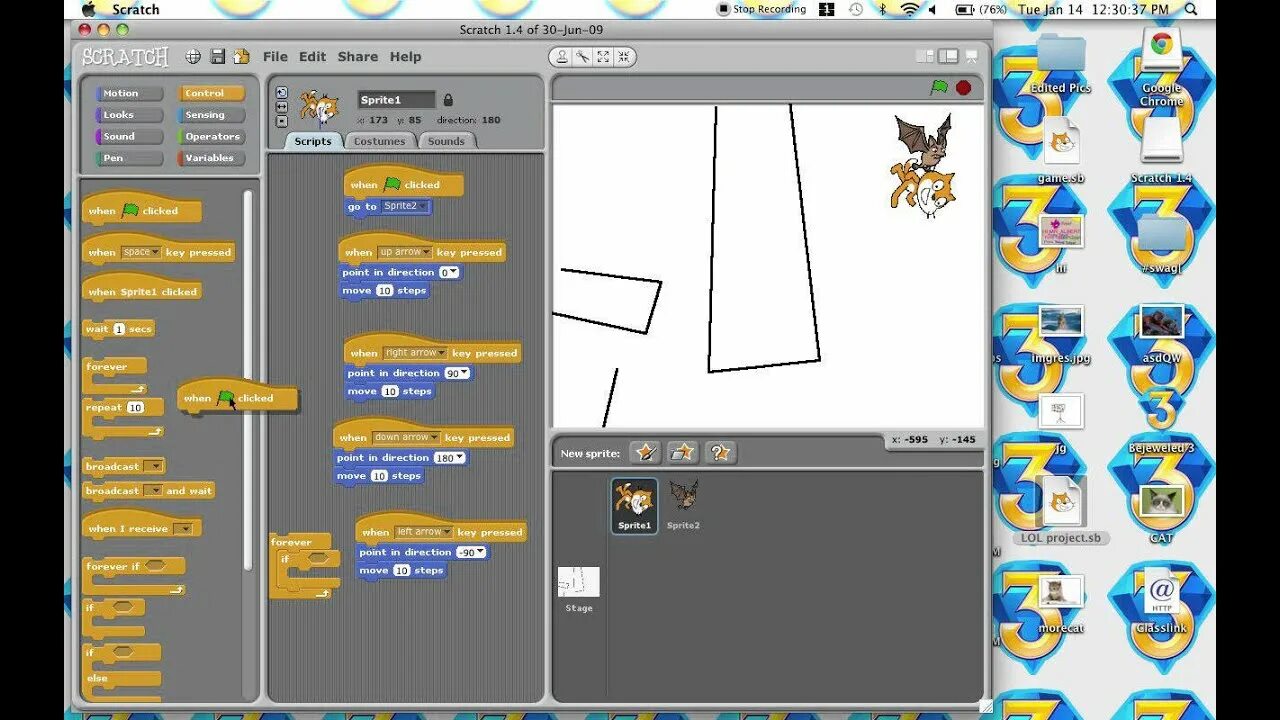Show the Sensing blocks category
Screen dimensions: 1280x720
212,115
